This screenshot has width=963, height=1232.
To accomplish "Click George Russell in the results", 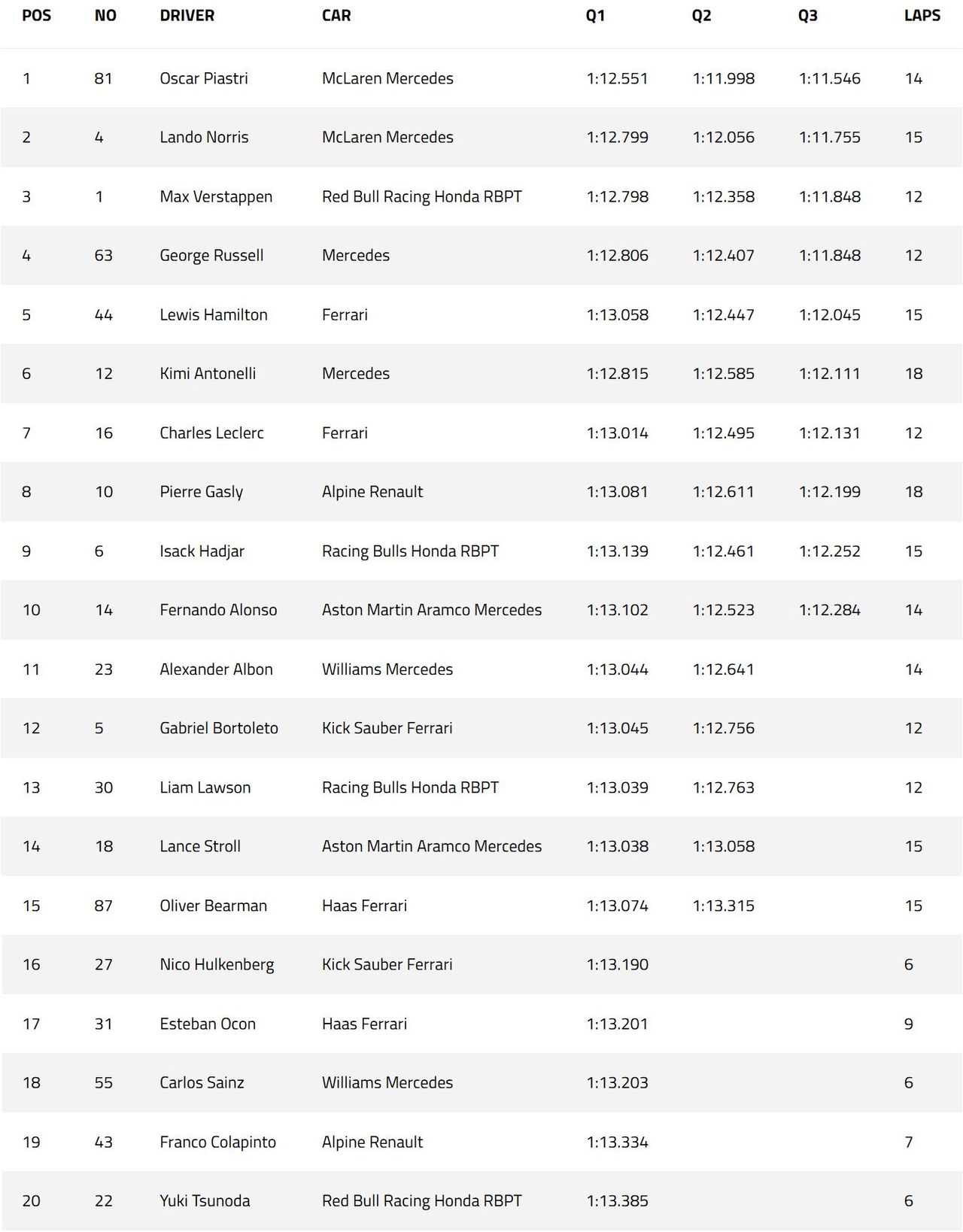I will pos(211,255).
